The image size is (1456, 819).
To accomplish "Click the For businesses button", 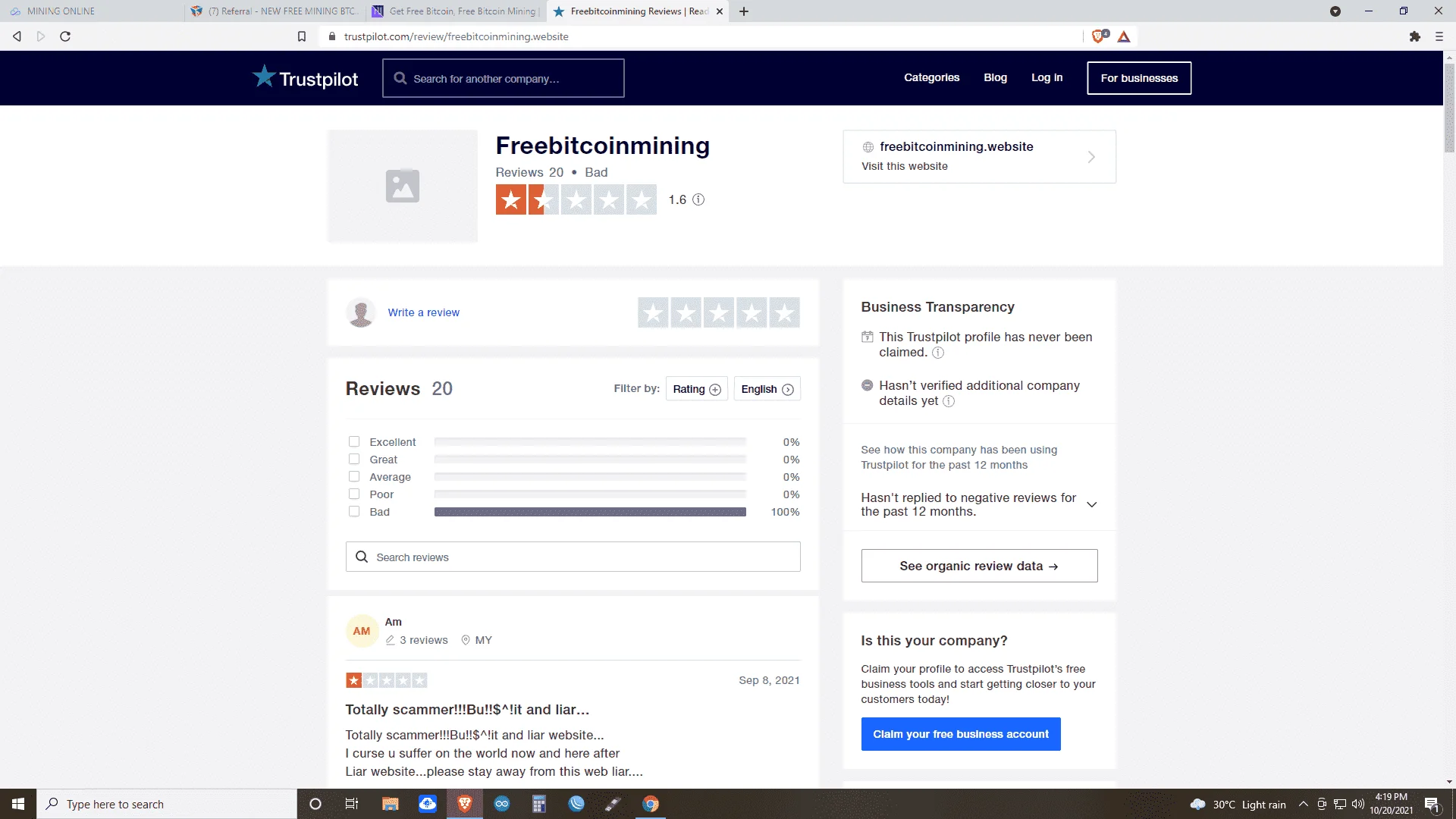I will click(x=1139, y=78).
